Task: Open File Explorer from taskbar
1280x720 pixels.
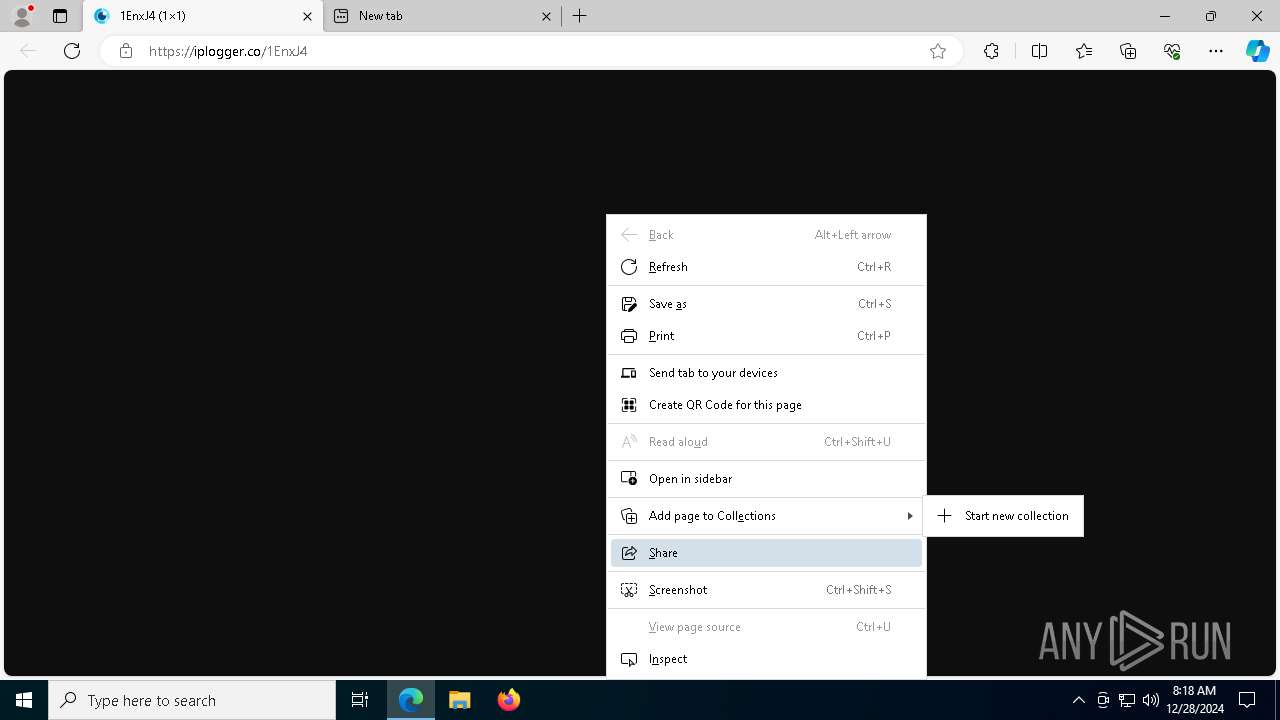Action: tap(459, 700)
